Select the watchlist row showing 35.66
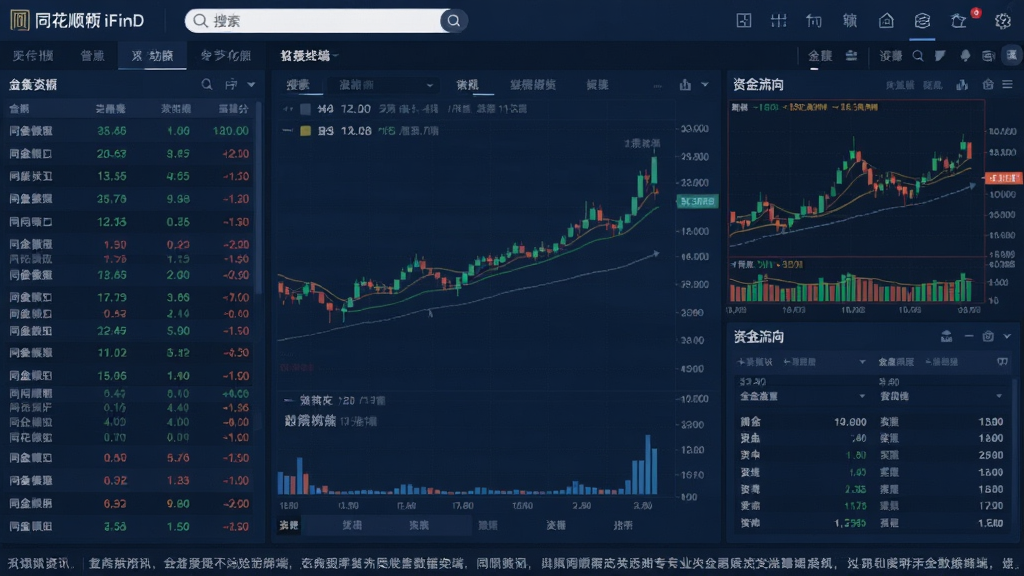 tap(129, 131)
